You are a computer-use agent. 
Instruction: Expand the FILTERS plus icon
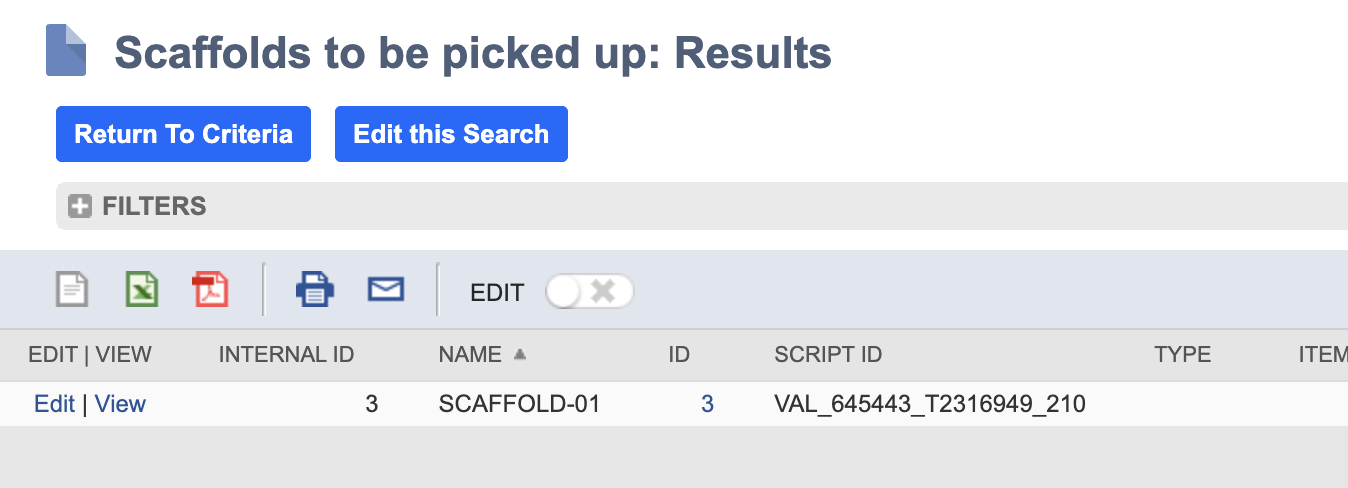(79, 206)
